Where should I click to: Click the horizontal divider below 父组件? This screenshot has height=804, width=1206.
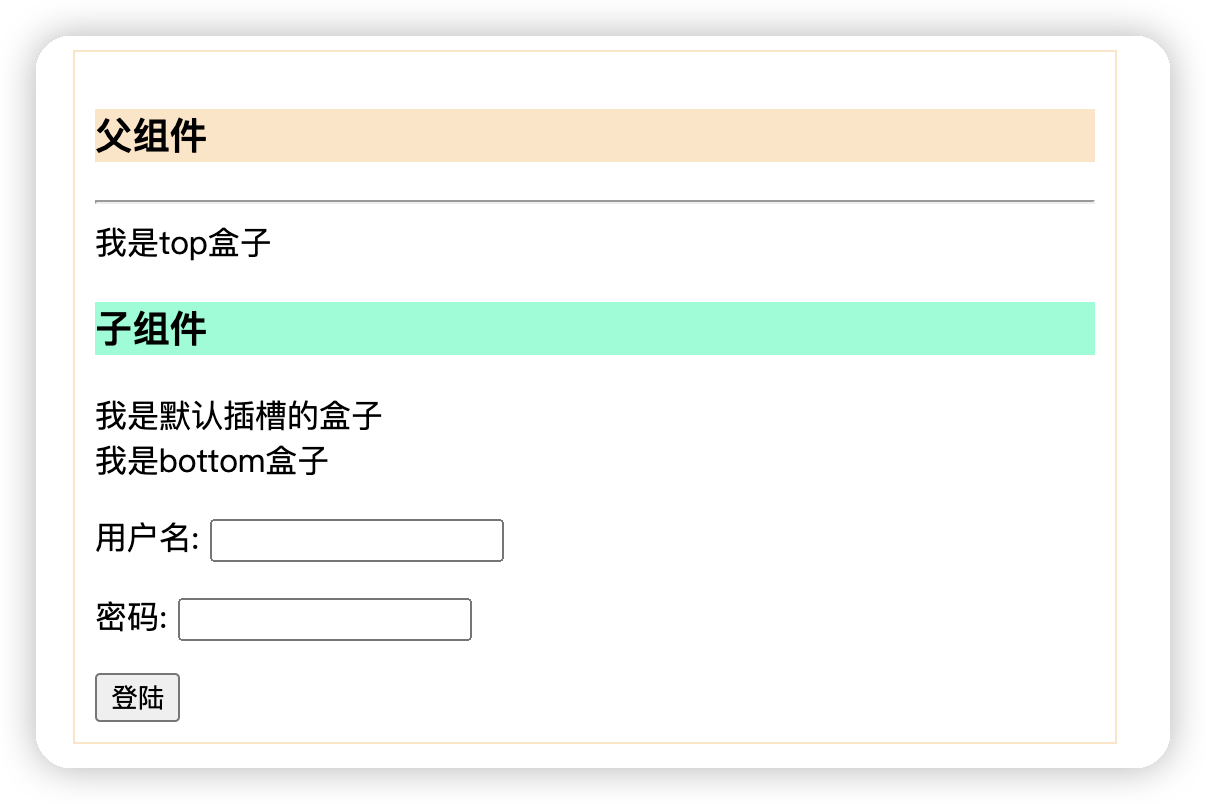point(595,201)
